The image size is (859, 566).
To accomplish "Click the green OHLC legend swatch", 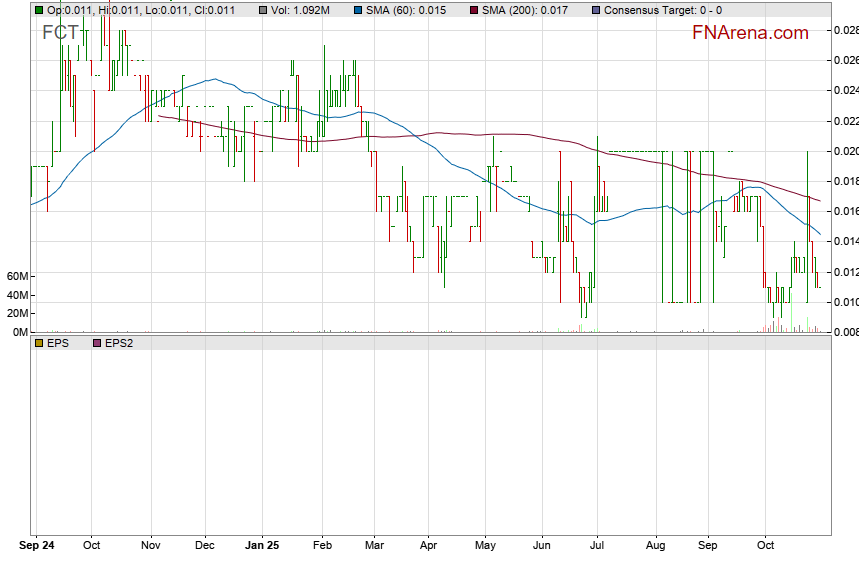I will [x=38, y=10].
